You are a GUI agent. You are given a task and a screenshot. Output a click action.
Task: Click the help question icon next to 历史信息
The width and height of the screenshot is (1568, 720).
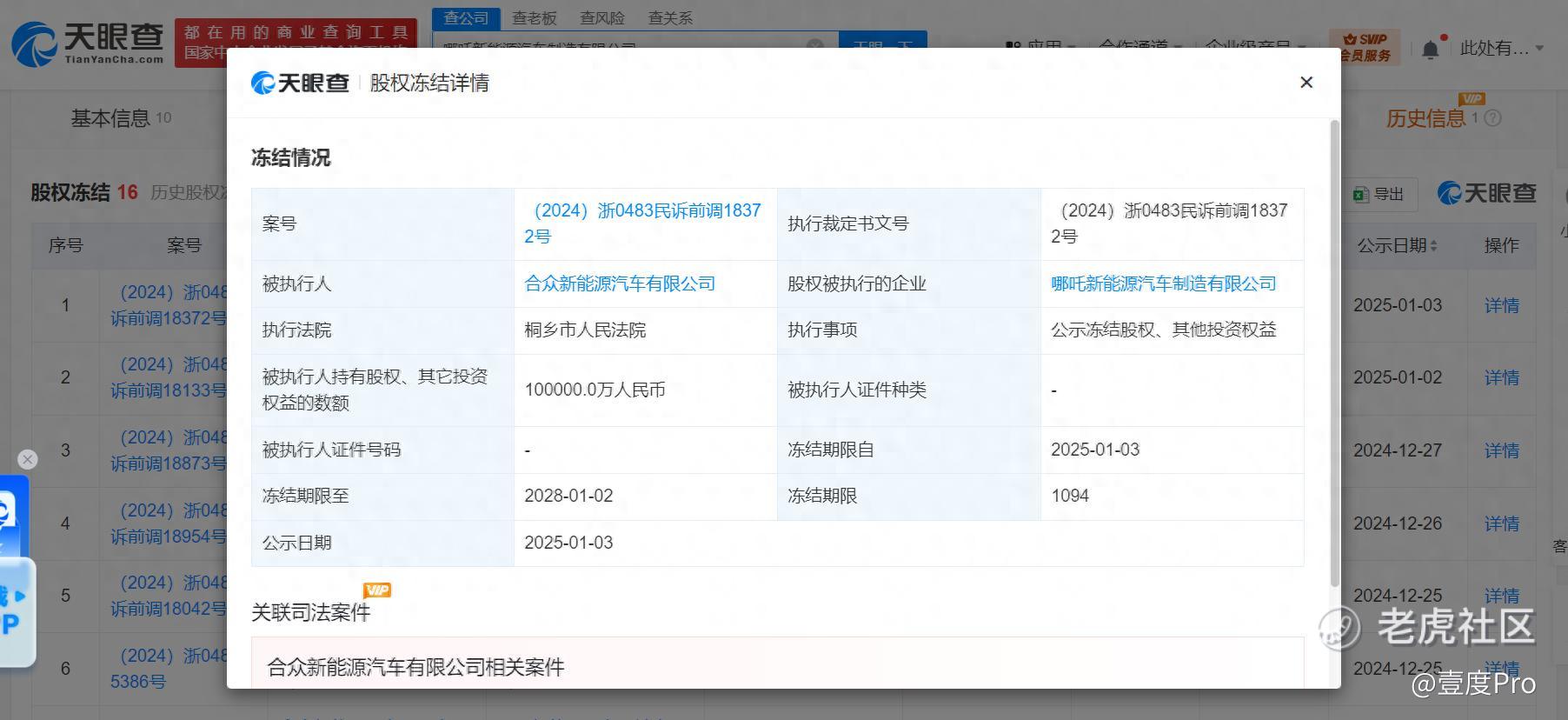pyautogui.click(x=1492, y=118)
